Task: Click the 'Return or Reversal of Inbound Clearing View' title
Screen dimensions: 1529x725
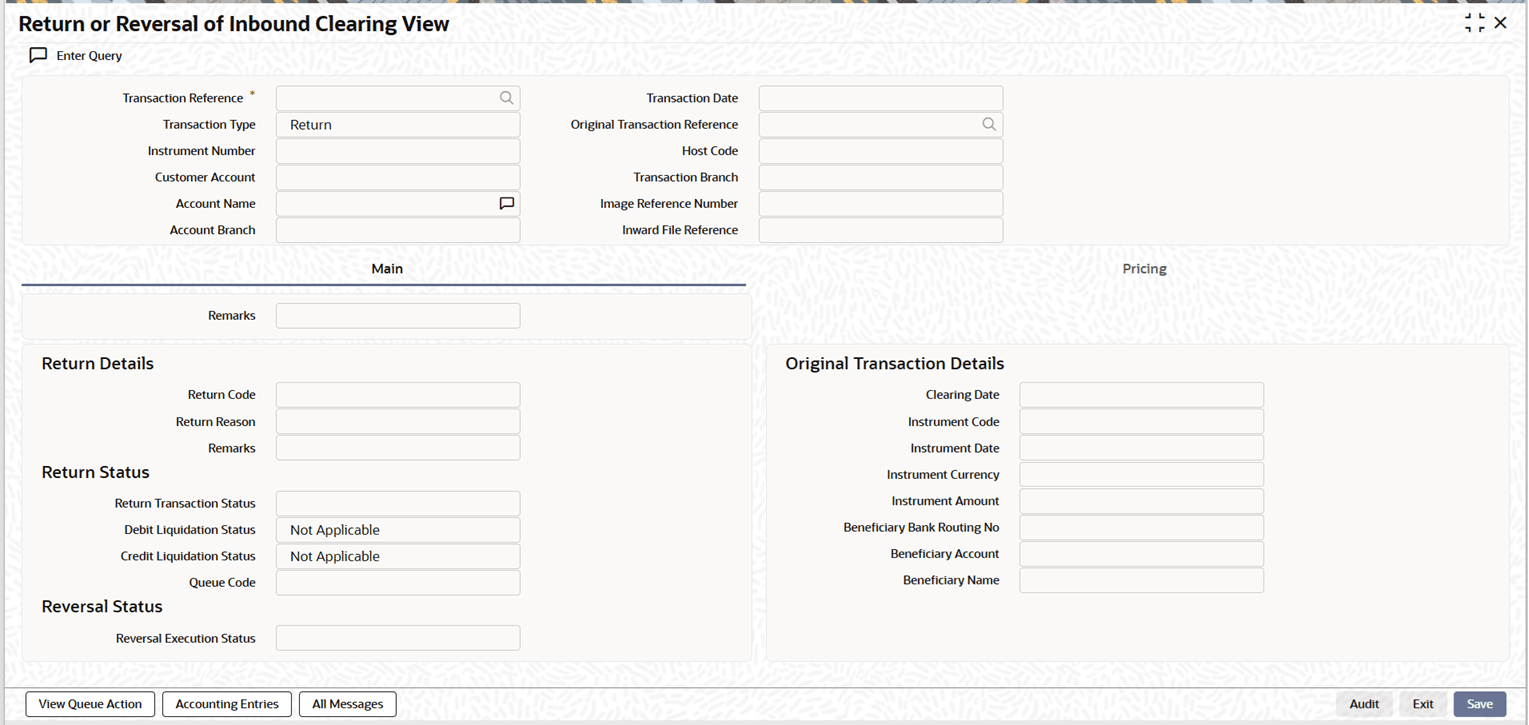Action: click(x=234, y=23)
